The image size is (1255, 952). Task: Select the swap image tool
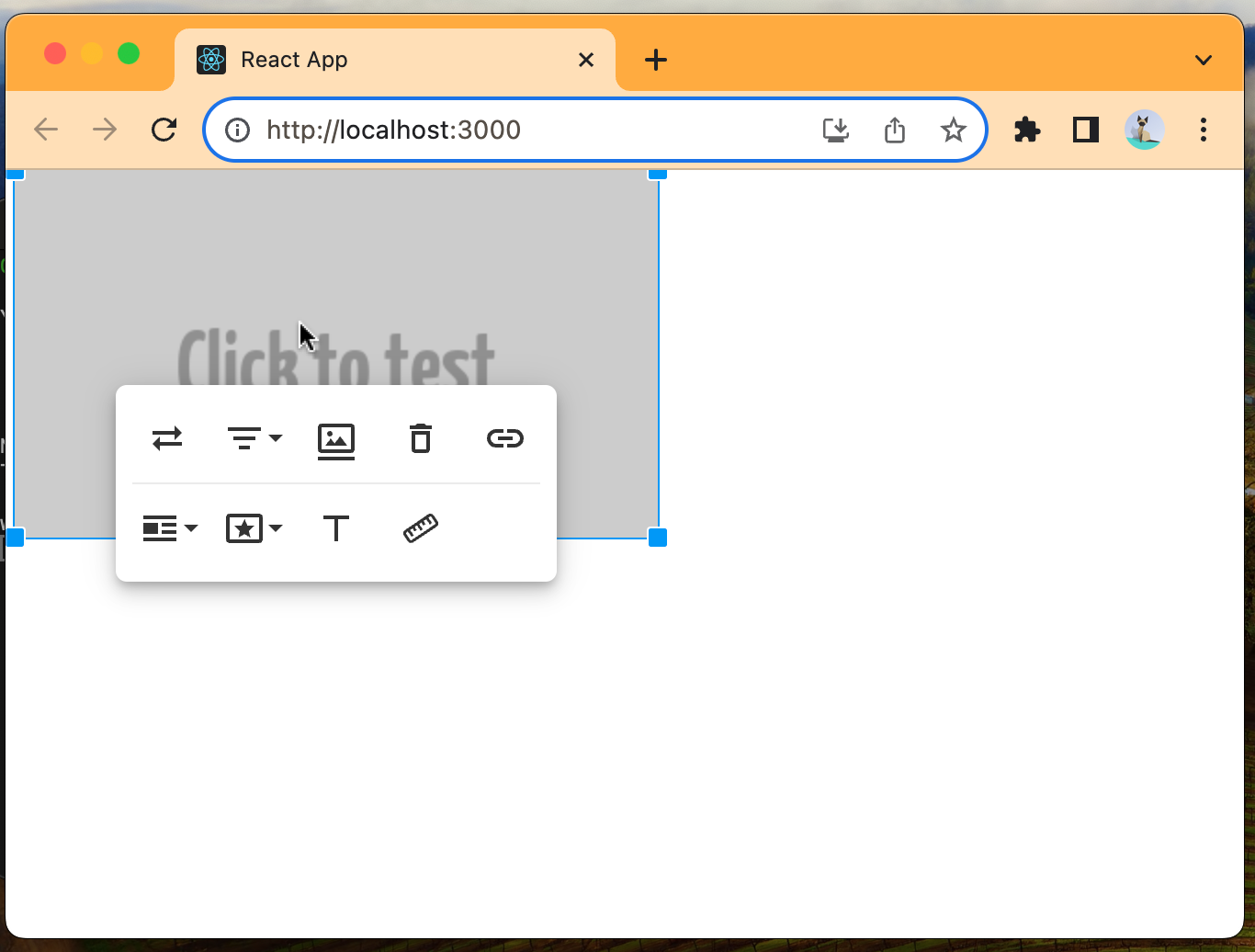[x=167, y=438]
